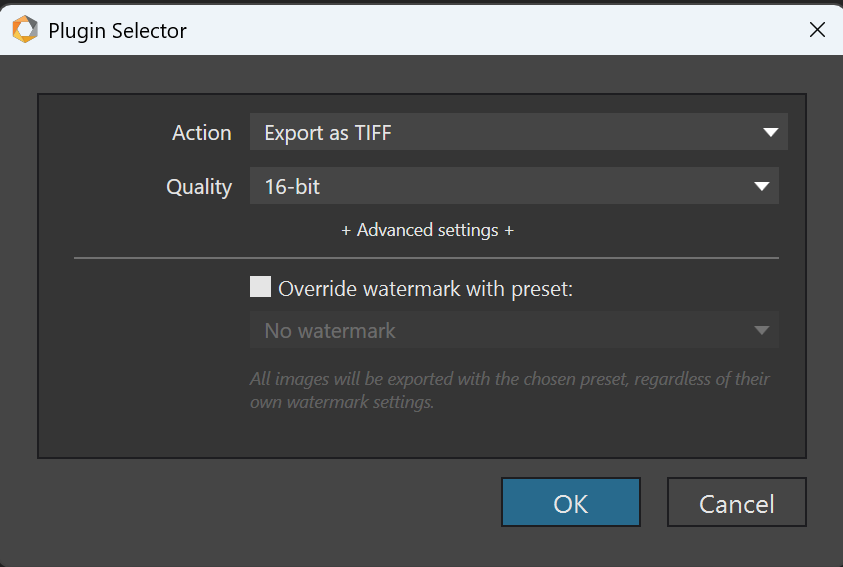Open the Quality combo box showing 16-bit
Image resolution: width=843 pixels, height=567 pixels.
point(514,185)
